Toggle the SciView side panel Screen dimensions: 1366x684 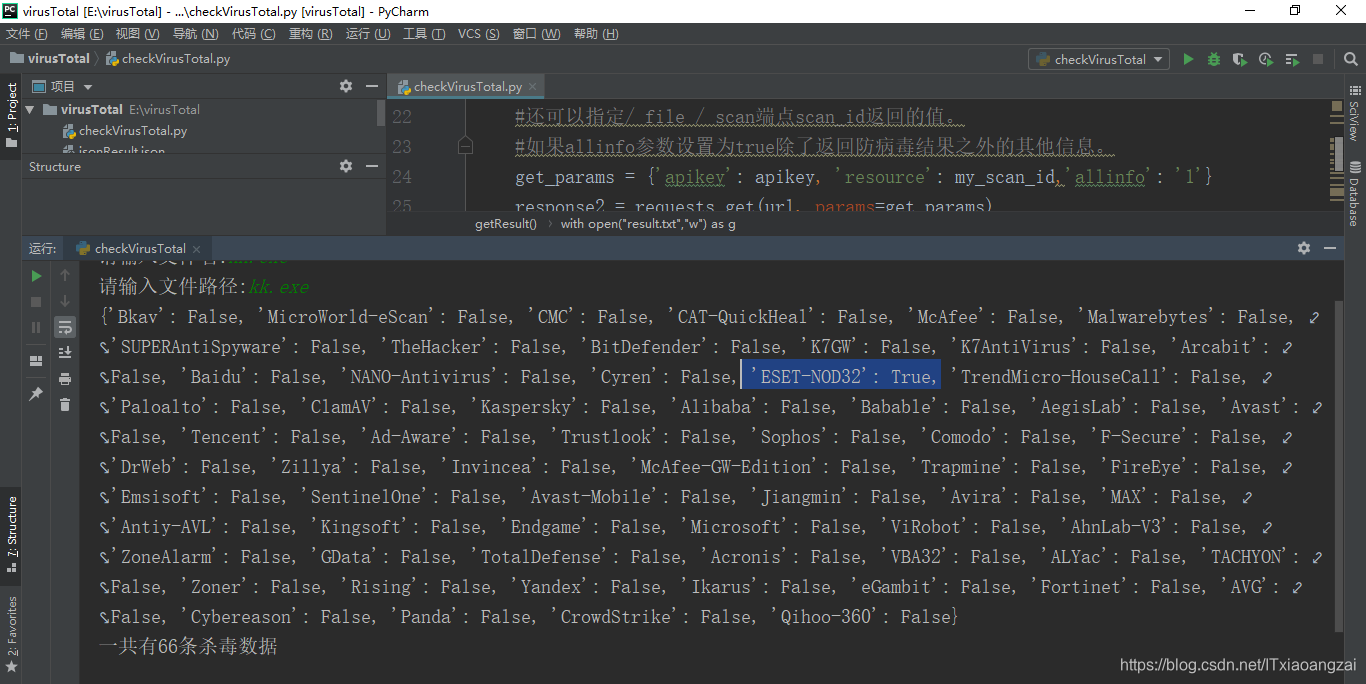coord(1354,116)
